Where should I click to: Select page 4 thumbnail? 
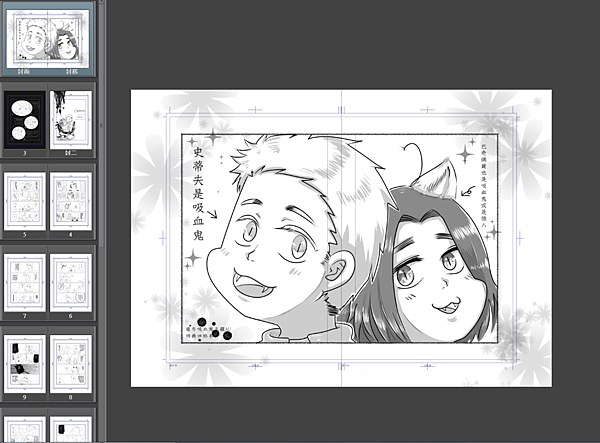(71, 201)
